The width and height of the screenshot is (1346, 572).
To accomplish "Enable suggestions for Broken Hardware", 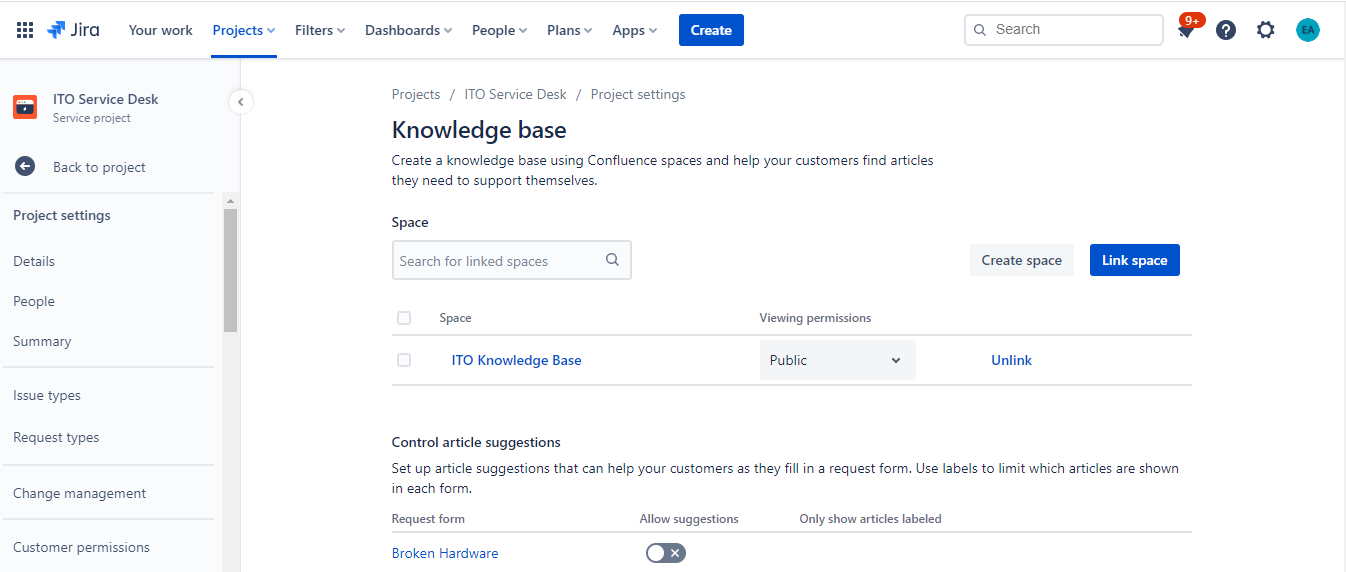I will (x=666, y=553).
